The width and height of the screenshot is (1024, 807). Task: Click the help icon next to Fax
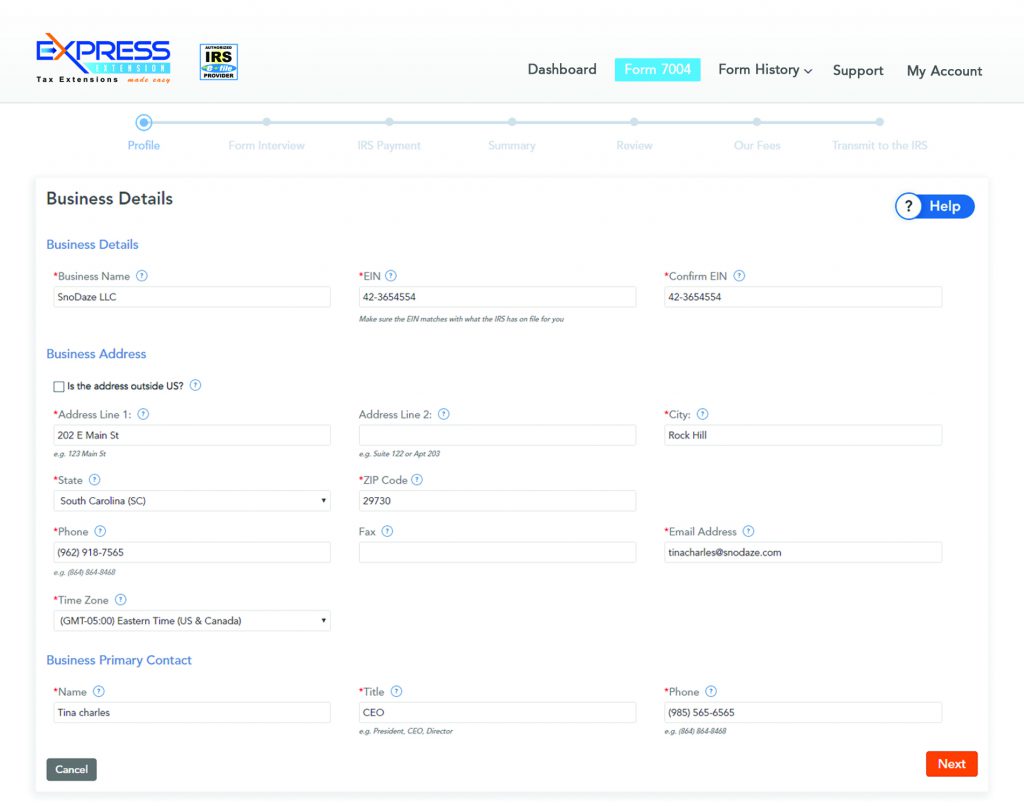pos(387,532)
